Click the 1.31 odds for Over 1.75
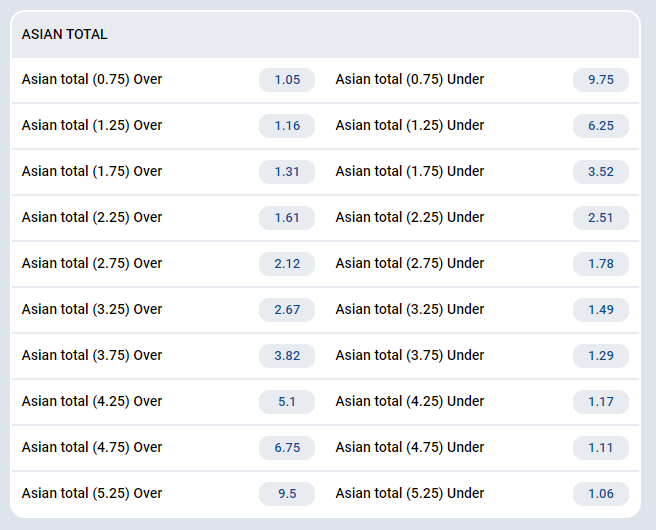Screen dimensions: 656x530 point(286,172)
